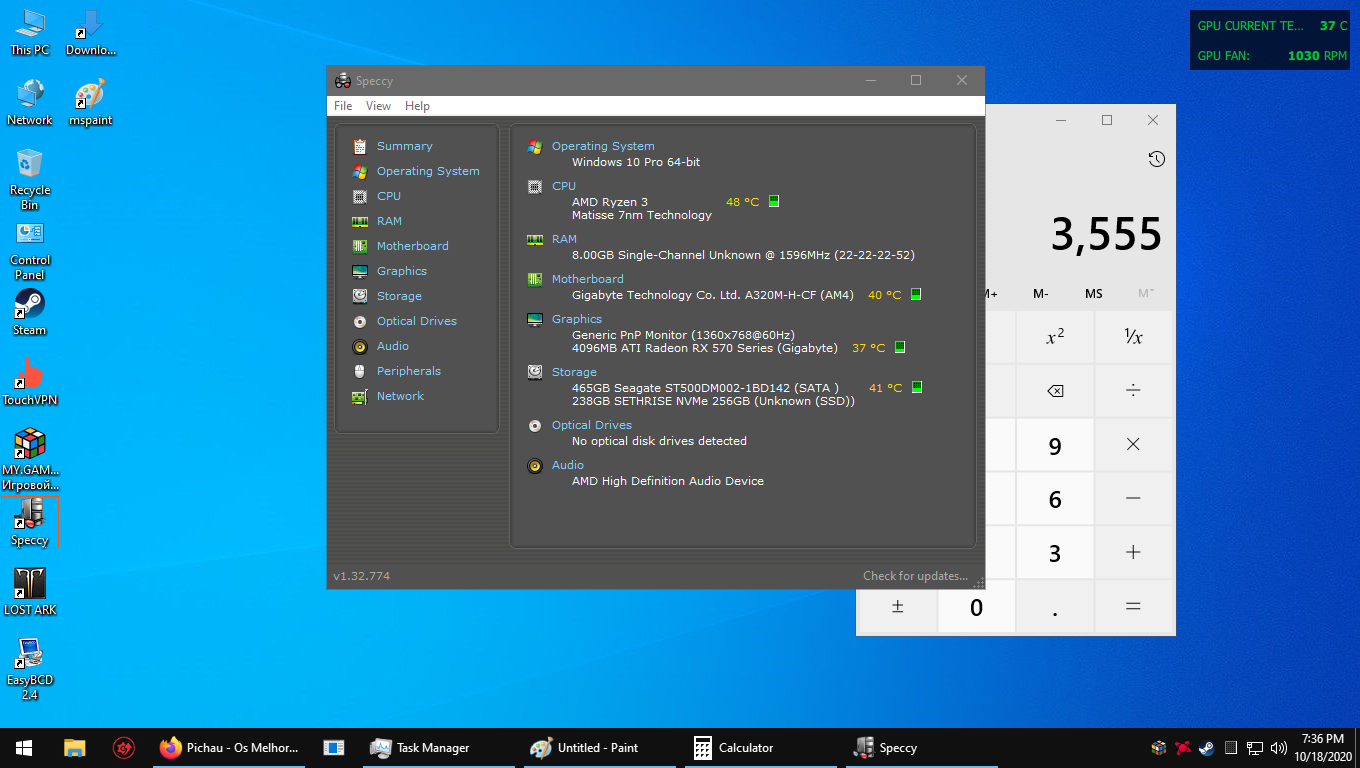Open the Windows Start menu
The image size is (1360, 768).
point(24,748)
